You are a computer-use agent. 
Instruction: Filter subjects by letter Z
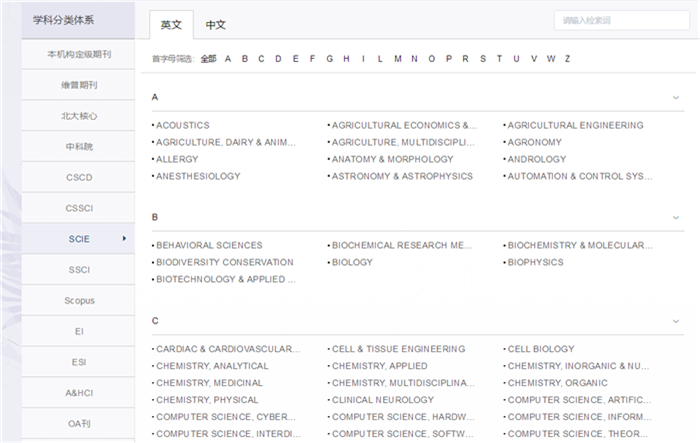pyautogui.click(x=567, y=59)
